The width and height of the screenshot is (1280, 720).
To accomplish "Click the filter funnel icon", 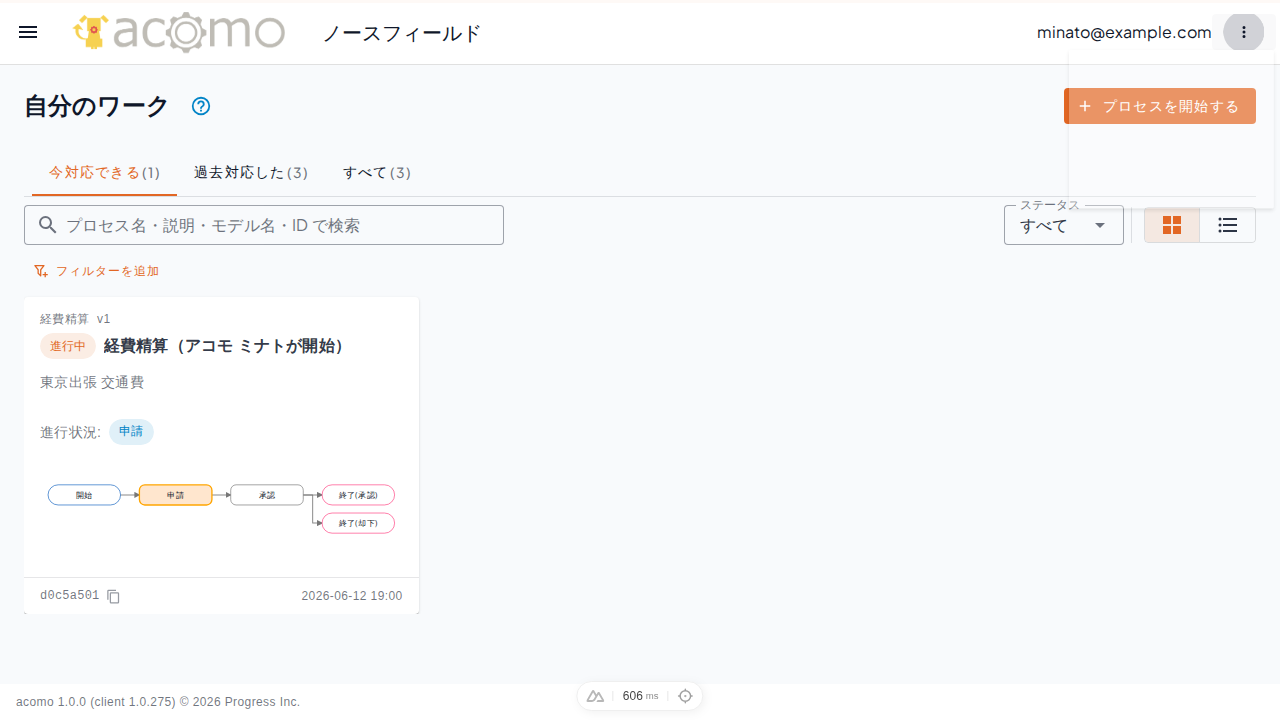I will pyautogui.click(x=41, y=271).
